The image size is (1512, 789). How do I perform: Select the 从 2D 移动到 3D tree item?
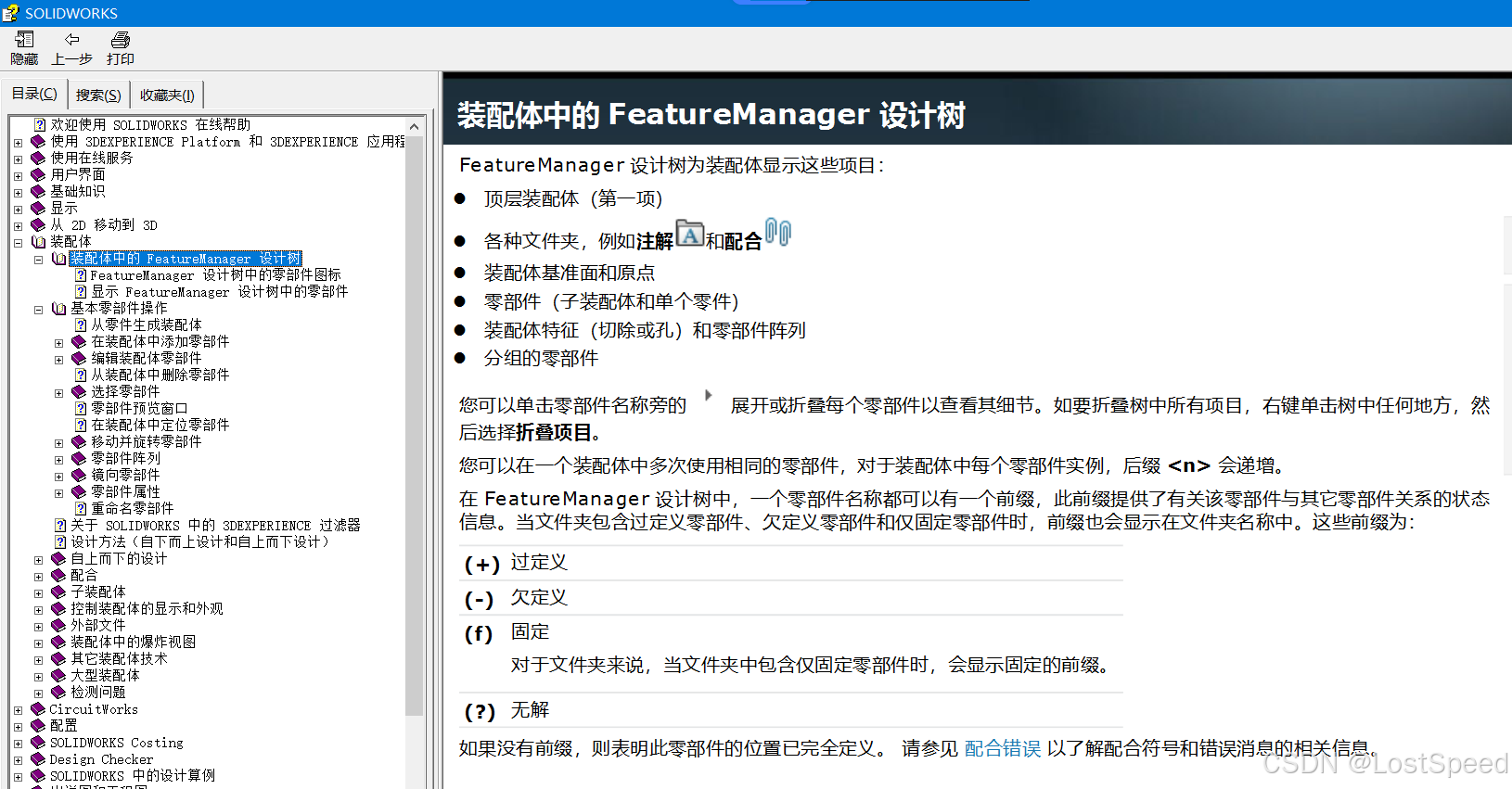[x=104, y=224]
